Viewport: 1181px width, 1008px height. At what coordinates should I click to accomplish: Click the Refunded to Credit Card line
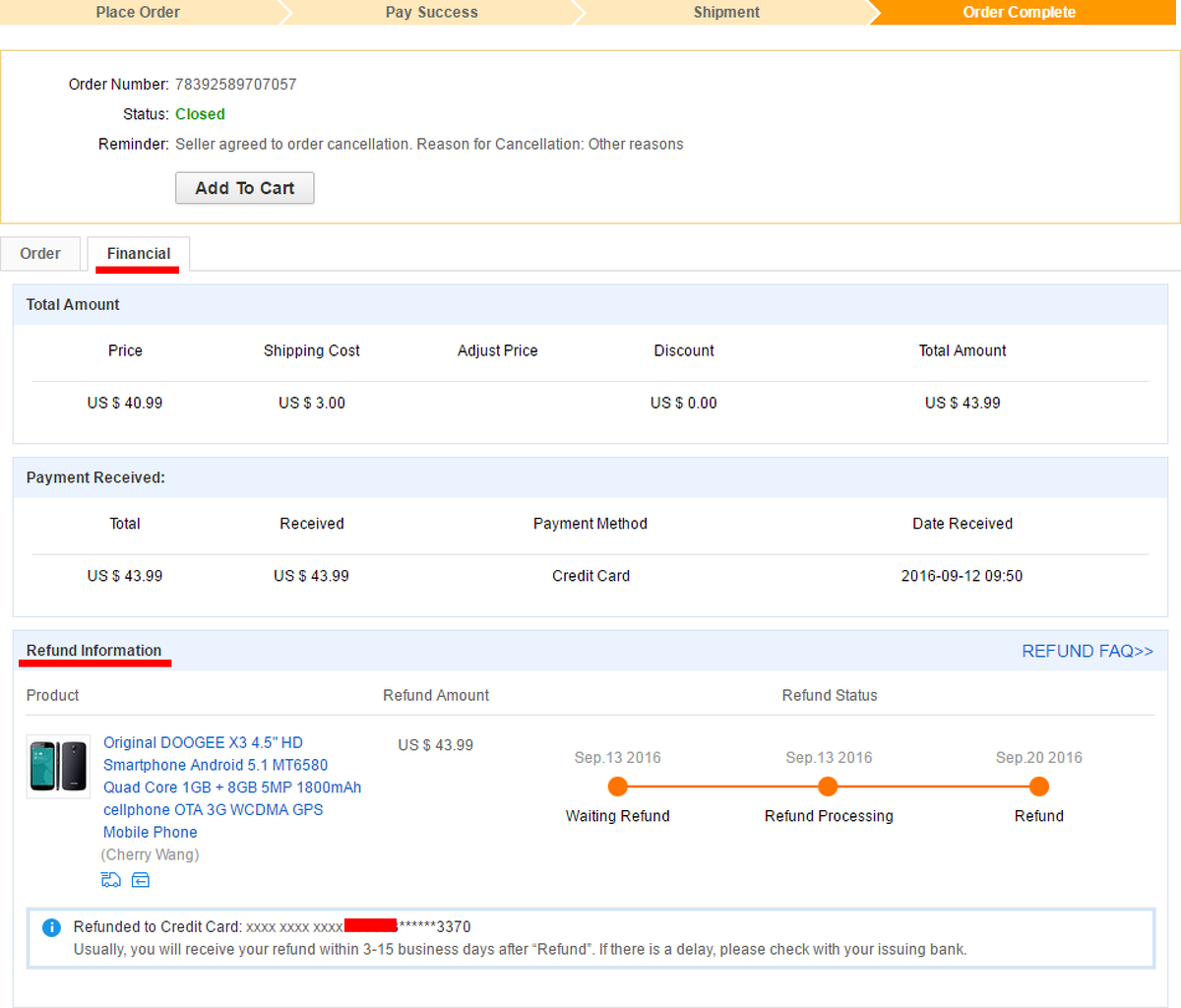(272, 927)
